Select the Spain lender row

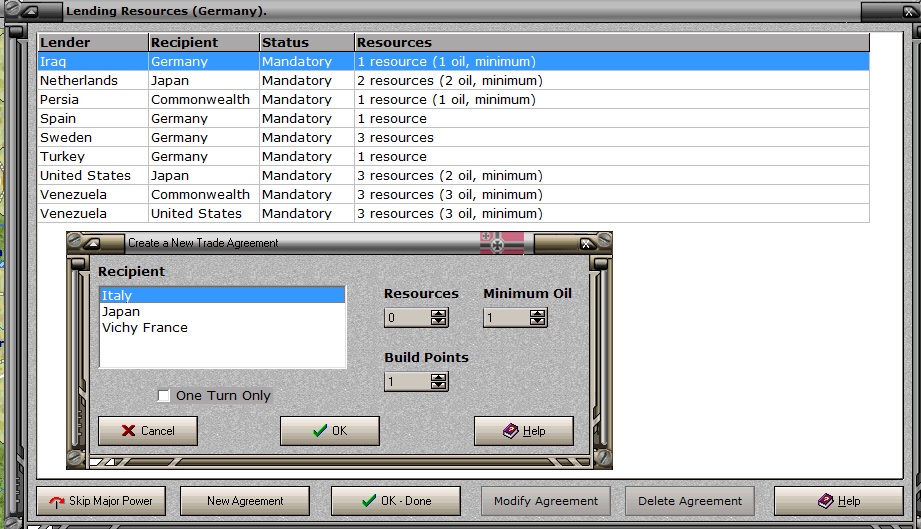click(x=453, y=119)
